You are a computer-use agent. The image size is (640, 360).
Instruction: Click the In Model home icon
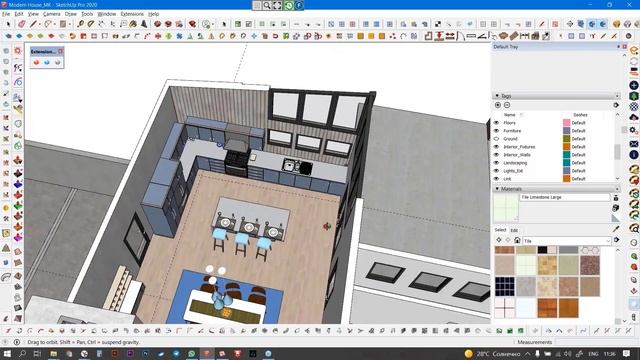point(517,240)
